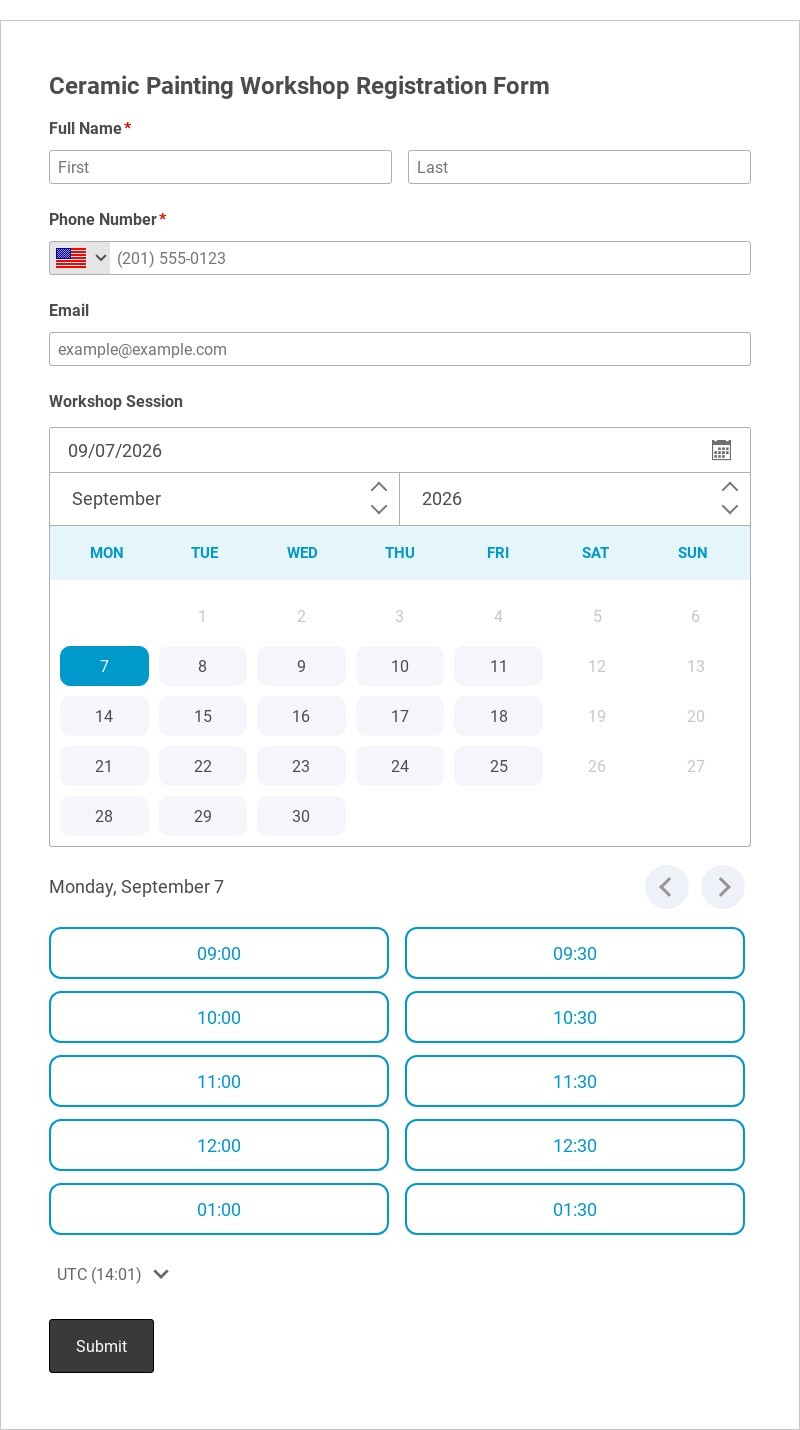Click the First name input field
Viewport: 800px width, 1430px height.
220,167
